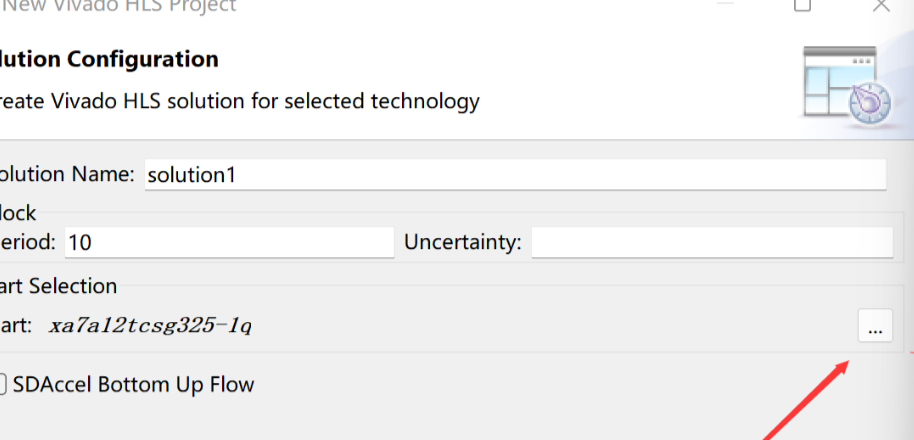Click the Solution Configuration heading
The image size is (914, 440).
pos(109,59)
